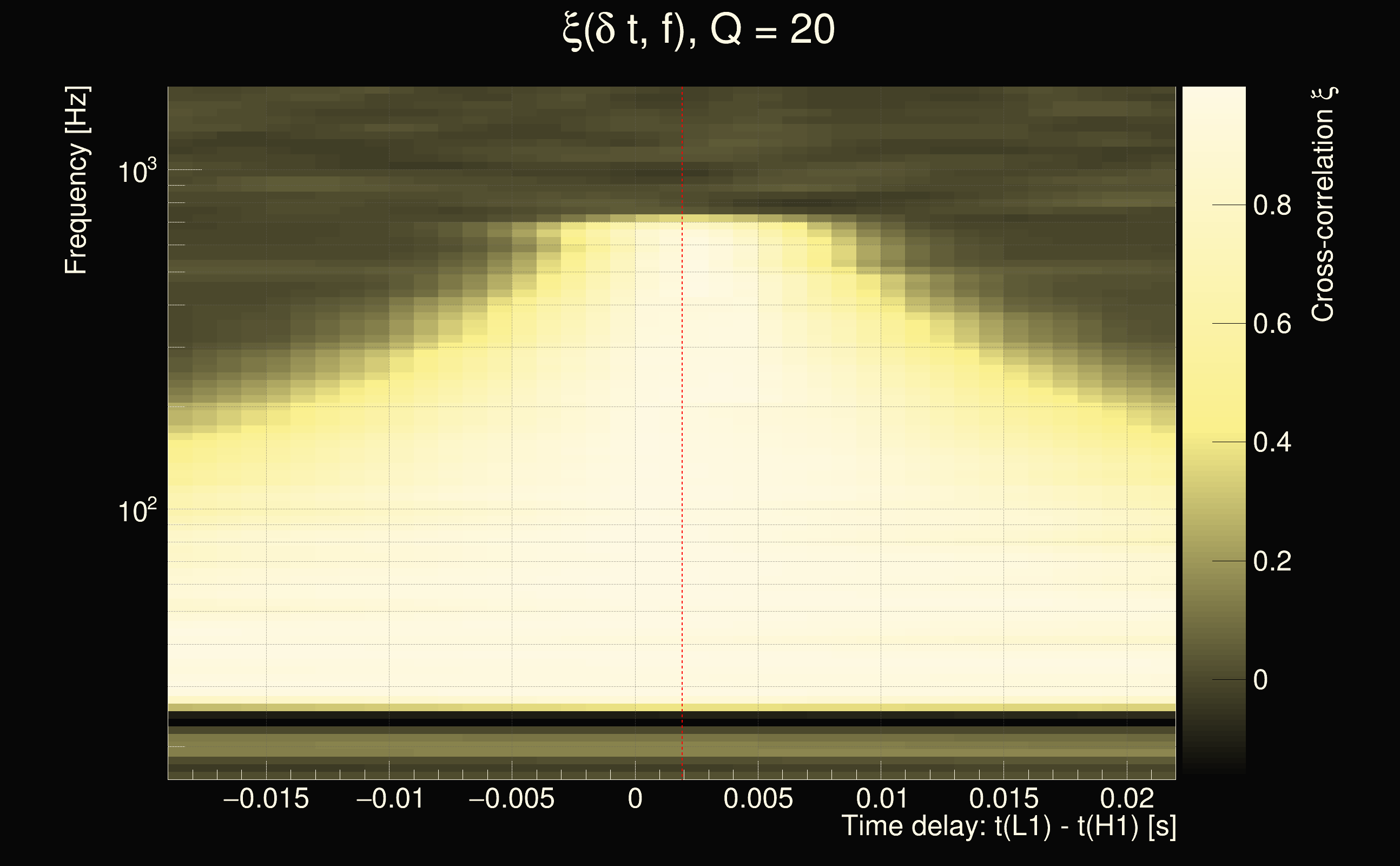Click the 0.6 tick label on the colorbar
1400x866 pixels.
click(1272, 324)
